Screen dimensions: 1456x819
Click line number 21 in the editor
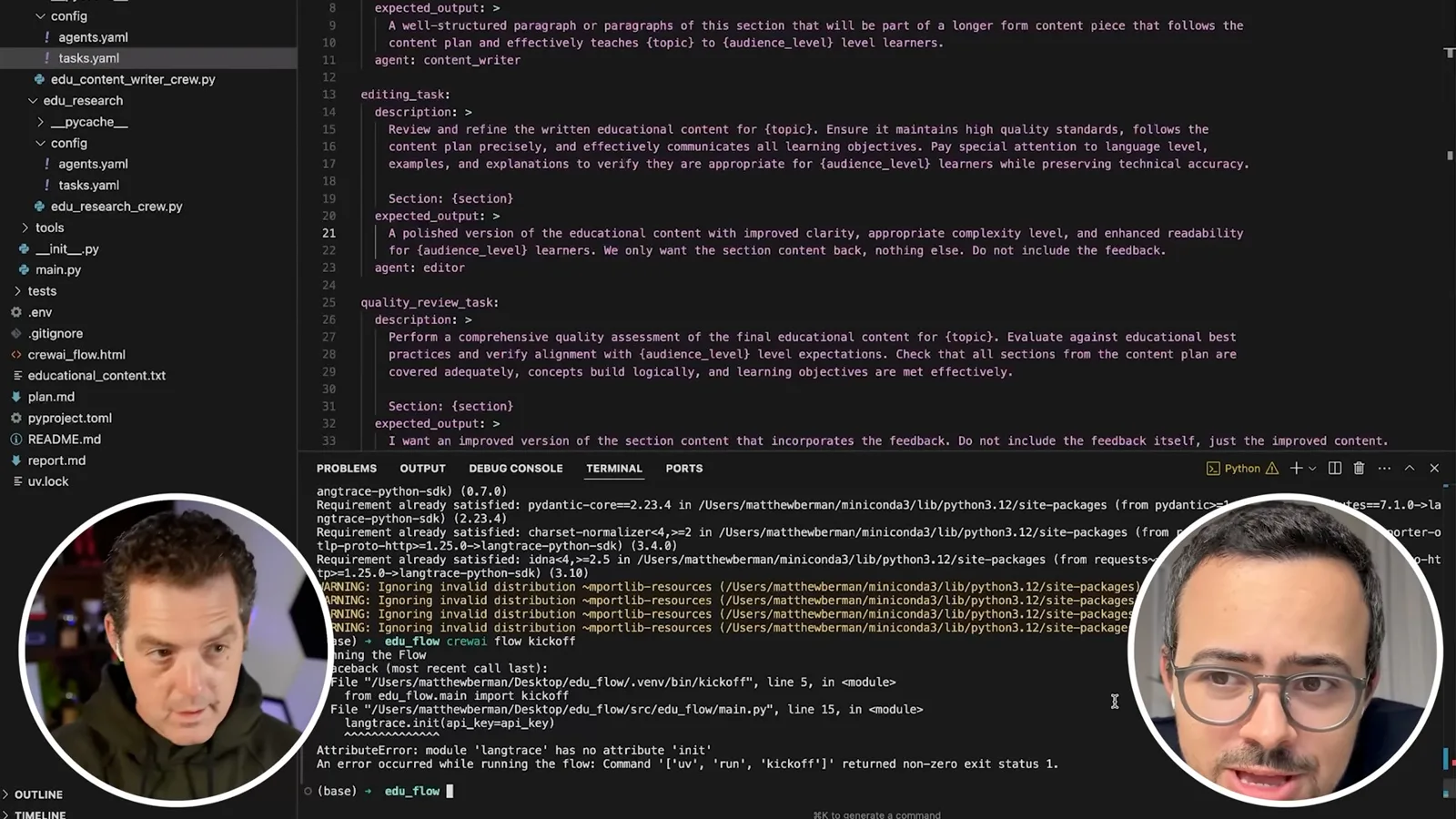point(329,233)
